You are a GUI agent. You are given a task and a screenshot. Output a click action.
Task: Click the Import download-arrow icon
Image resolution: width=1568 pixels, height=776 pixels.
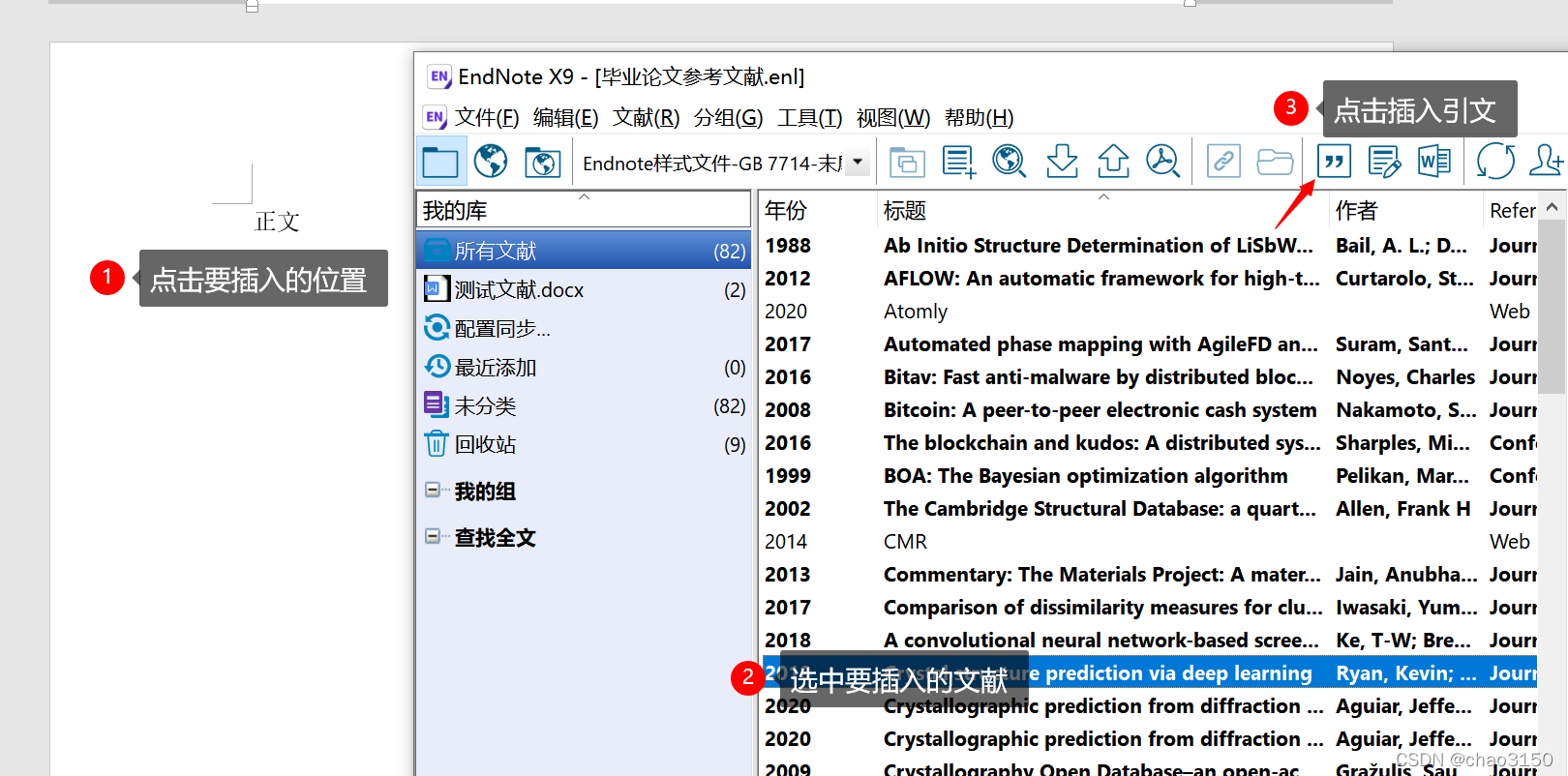pos(1062,162)
